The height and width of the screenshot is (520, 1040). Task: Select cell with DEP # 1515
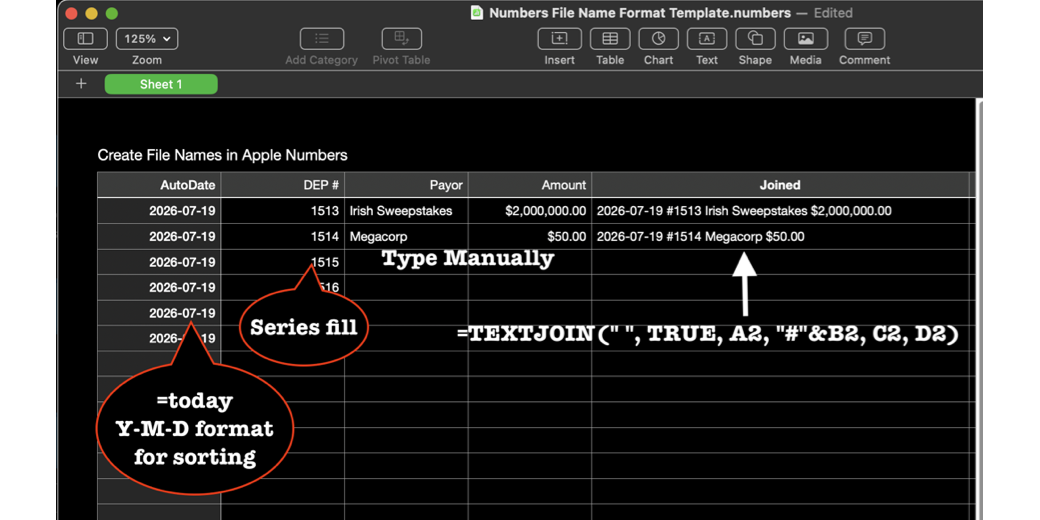283,262
